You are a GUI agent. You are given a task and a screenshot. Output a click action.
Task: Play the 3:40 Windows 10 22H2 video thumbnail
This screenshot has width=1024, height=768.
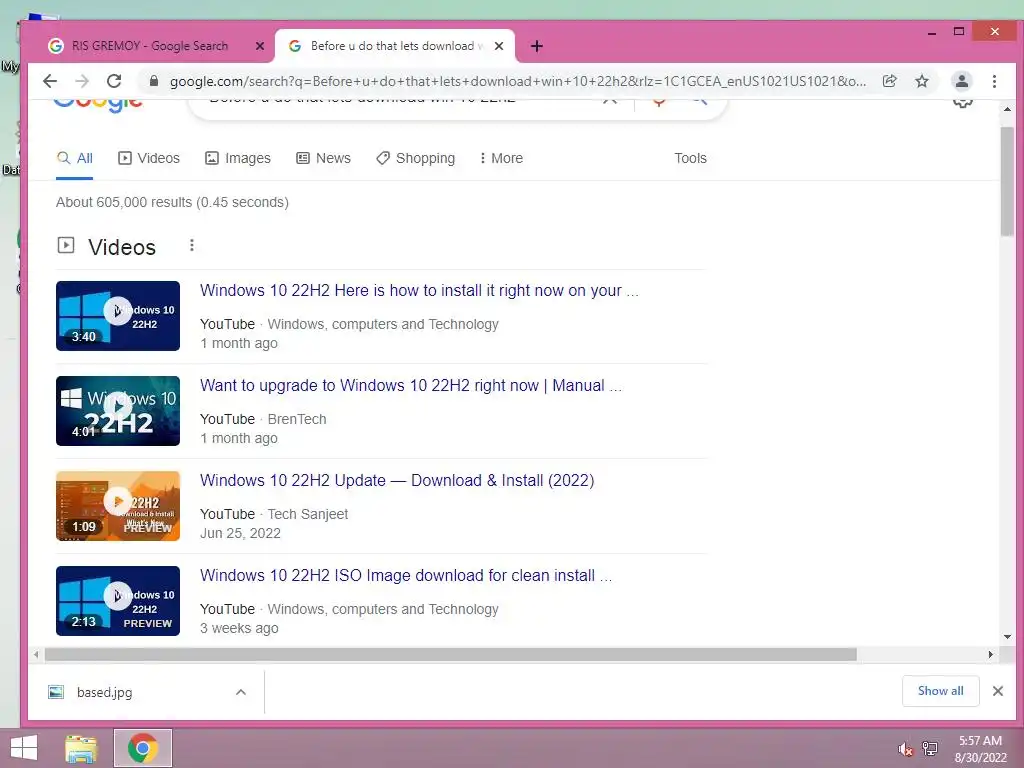click(118, 316)
